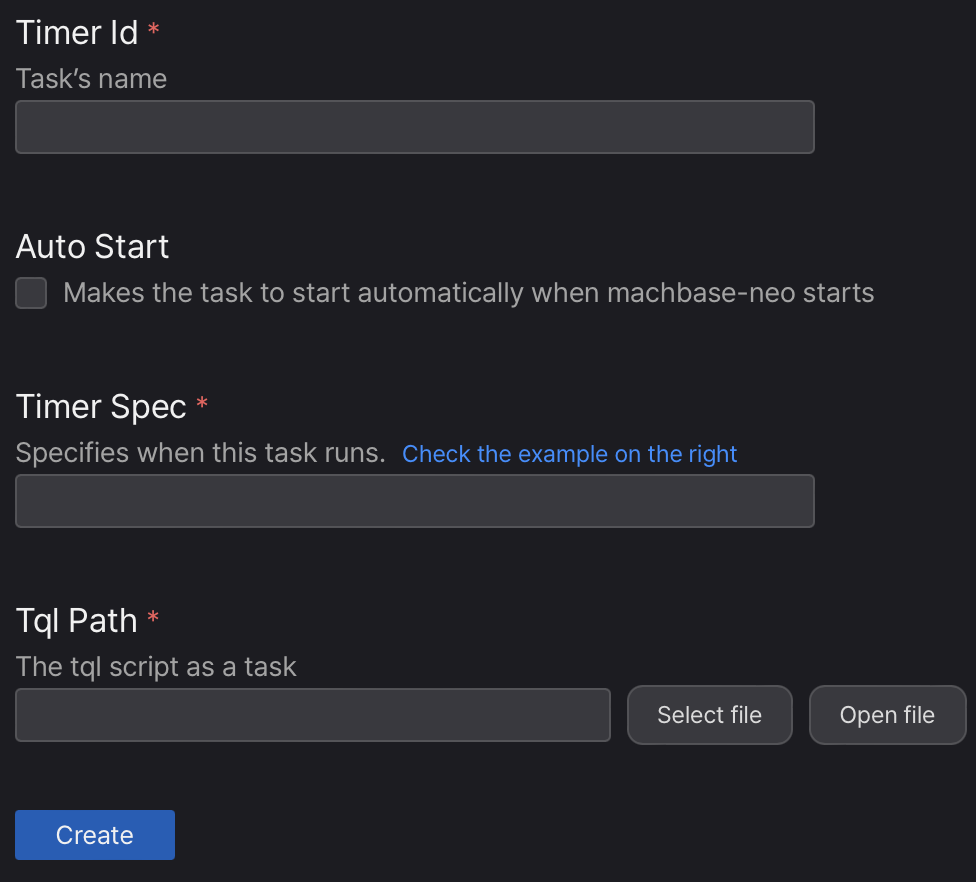Focus the Timer Spec text box

point(414,501)
